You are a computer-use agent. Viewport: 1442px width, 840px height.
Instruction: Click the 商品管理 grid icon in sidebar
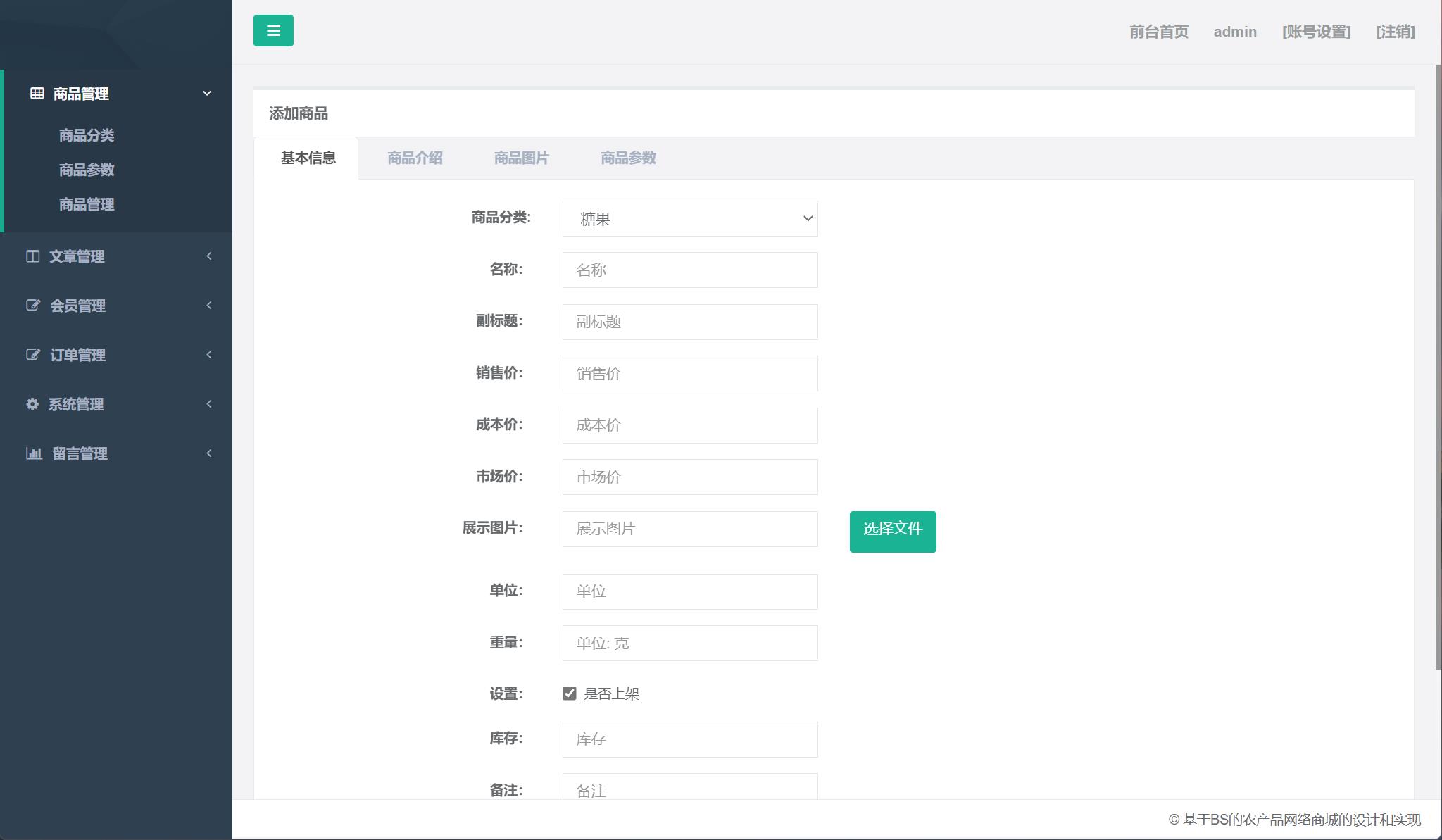[36, 93]
